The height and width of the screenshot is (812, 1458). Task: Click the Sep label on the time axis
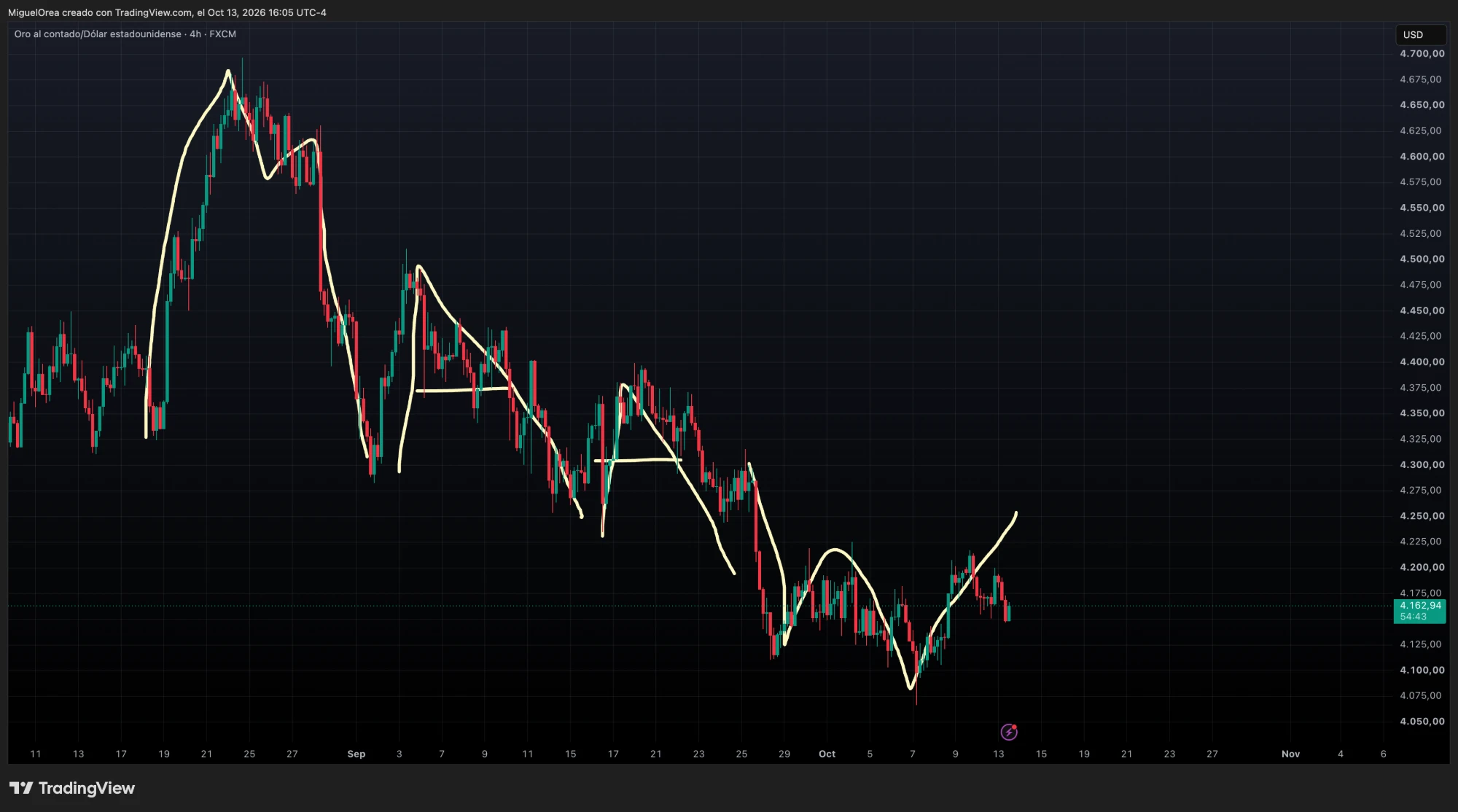click(x=356, y=754)
